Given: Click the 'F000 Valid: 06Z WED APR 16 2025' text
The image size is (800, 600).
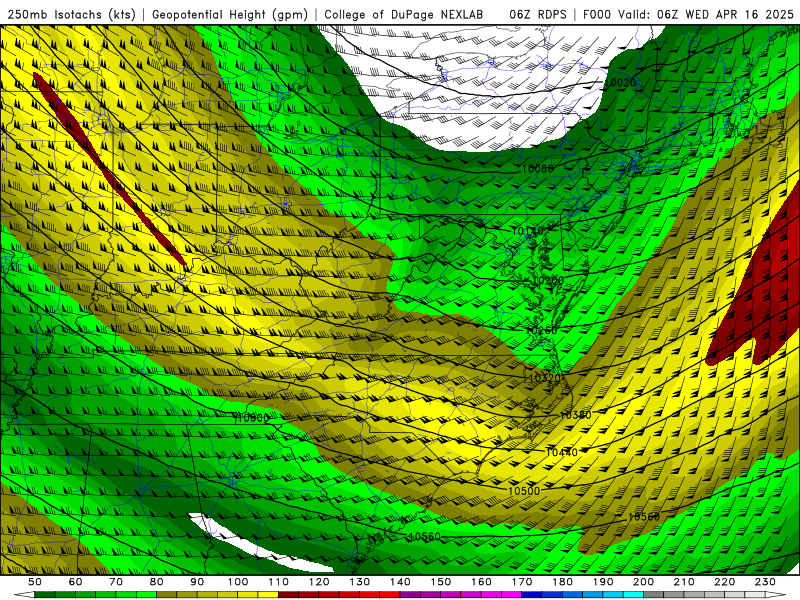Looking at the screenshot, I should [688, 15].
